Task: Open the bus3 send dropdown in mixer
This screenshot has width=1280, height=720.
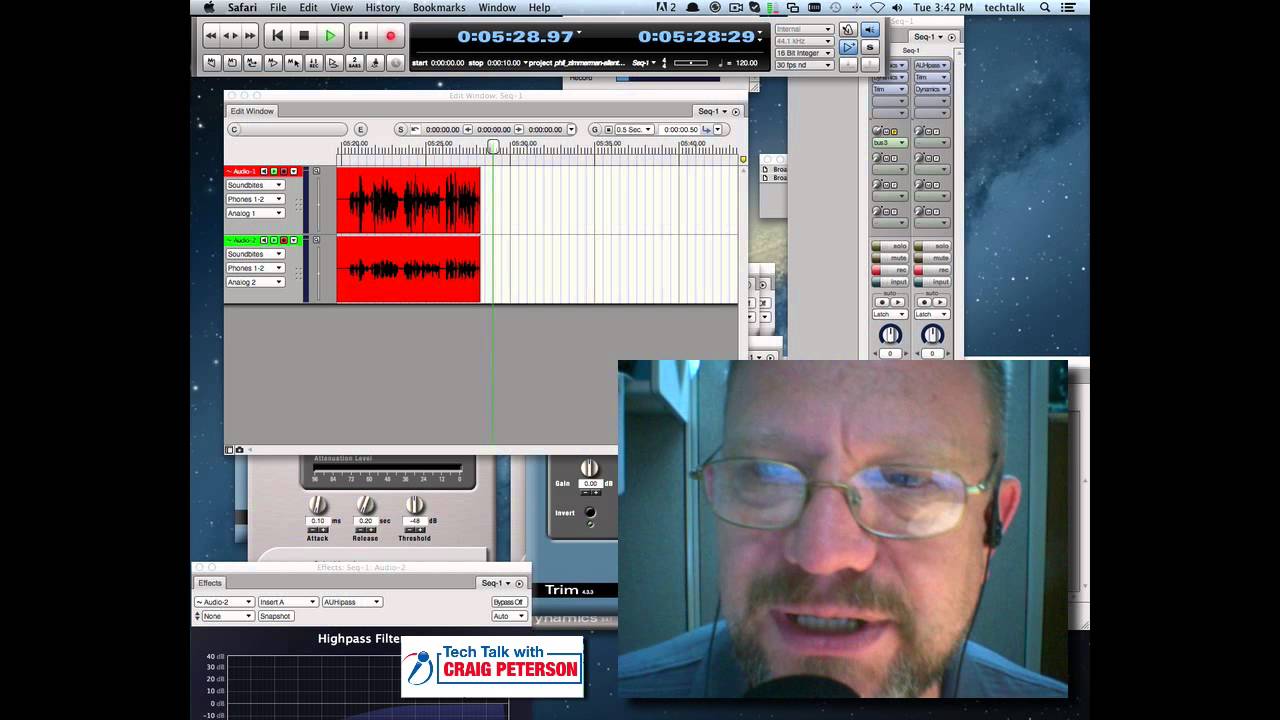Action: tap(890, 143)
